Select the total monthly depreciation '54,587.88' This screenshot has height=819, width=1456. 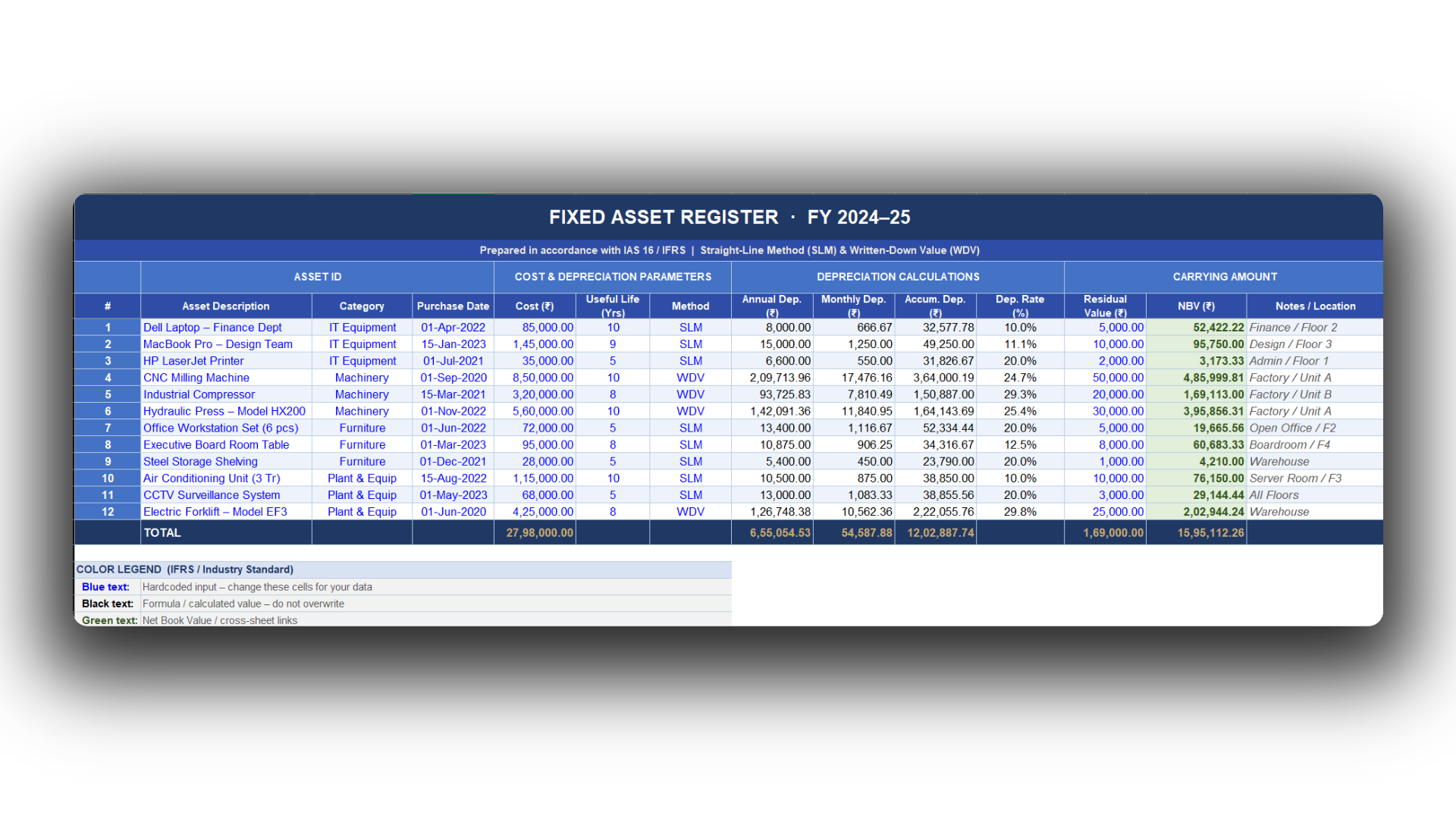coord(854,533)
